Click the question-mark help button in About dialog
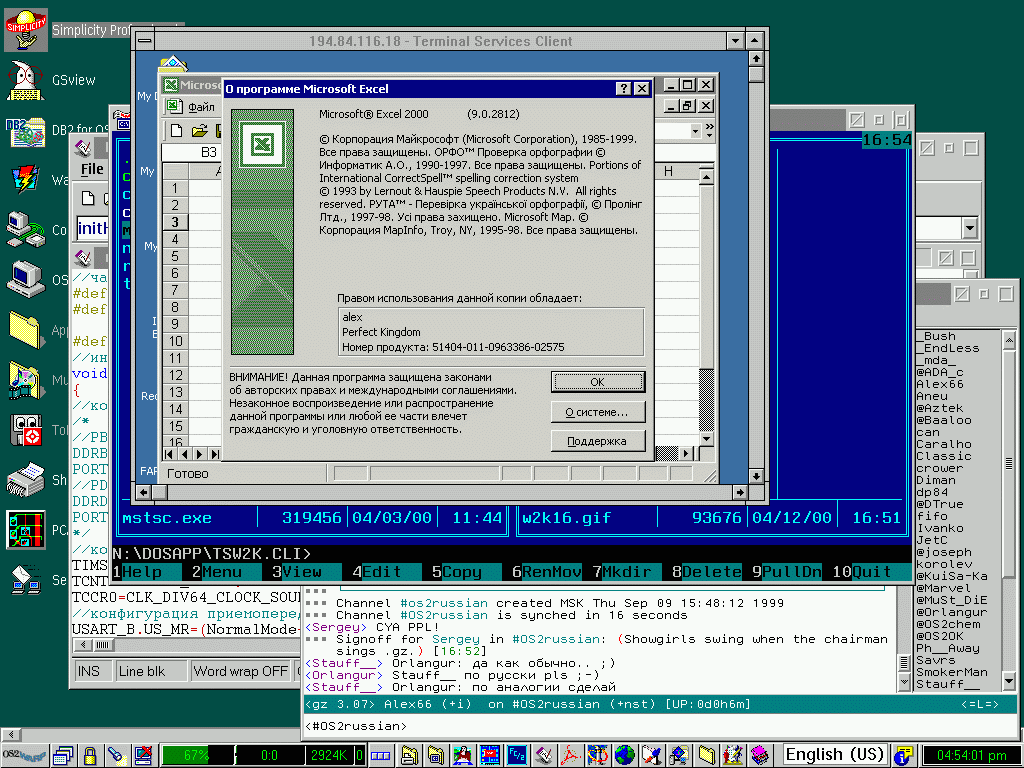 (624, 89)
